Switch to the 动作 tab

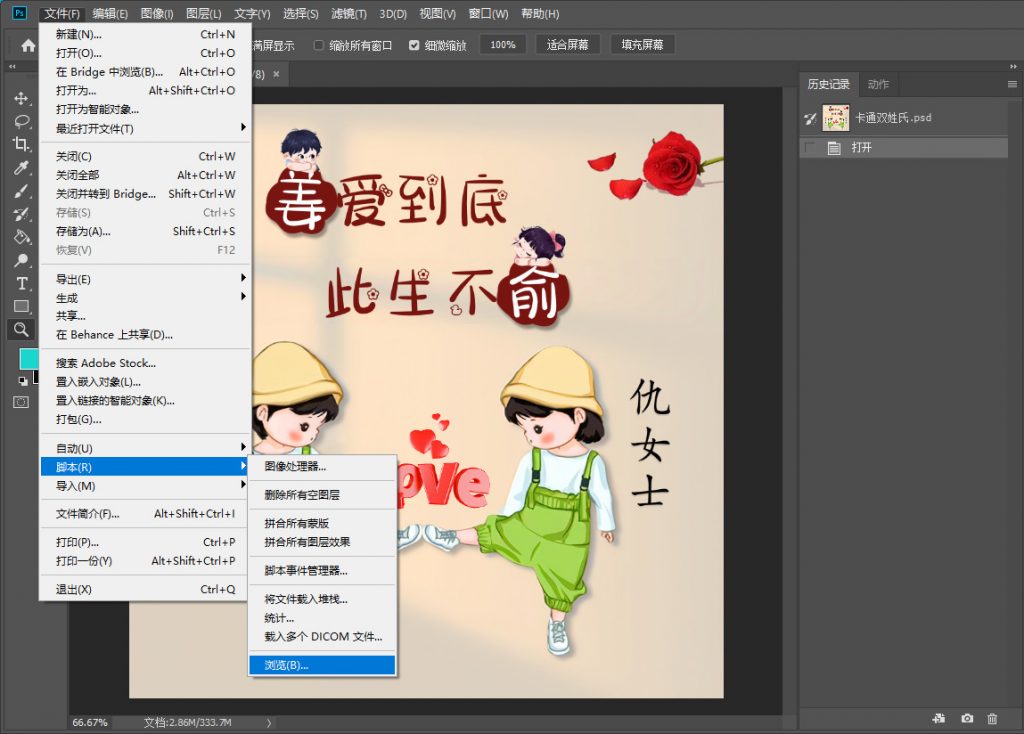[x=878, y=84]
